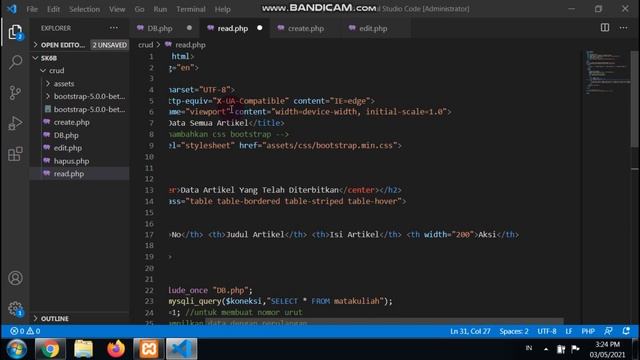Open the Manage gear icon
This screenshot has width=640, height=360.
coord(15,309)
